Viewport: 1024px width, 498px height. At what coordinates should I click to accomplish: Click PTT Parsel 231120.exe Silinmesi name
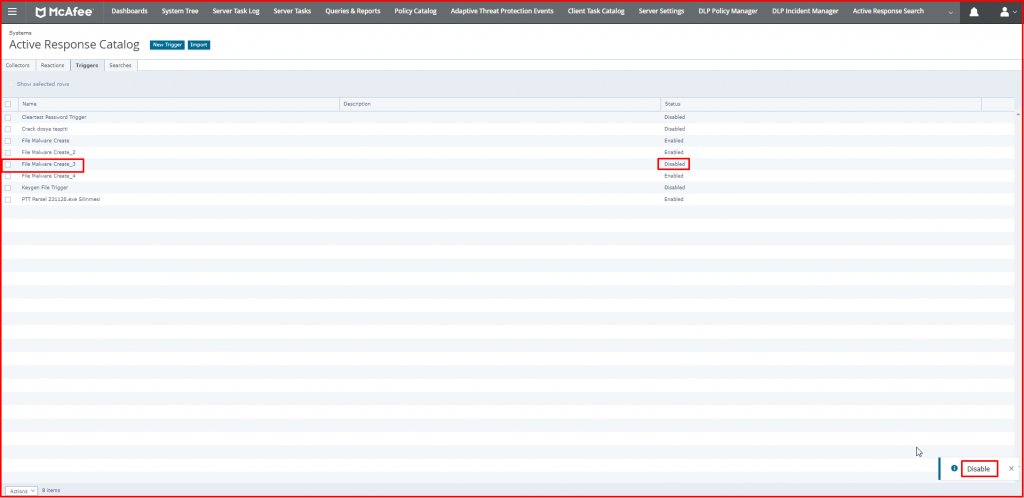click(x=61, y=199)
